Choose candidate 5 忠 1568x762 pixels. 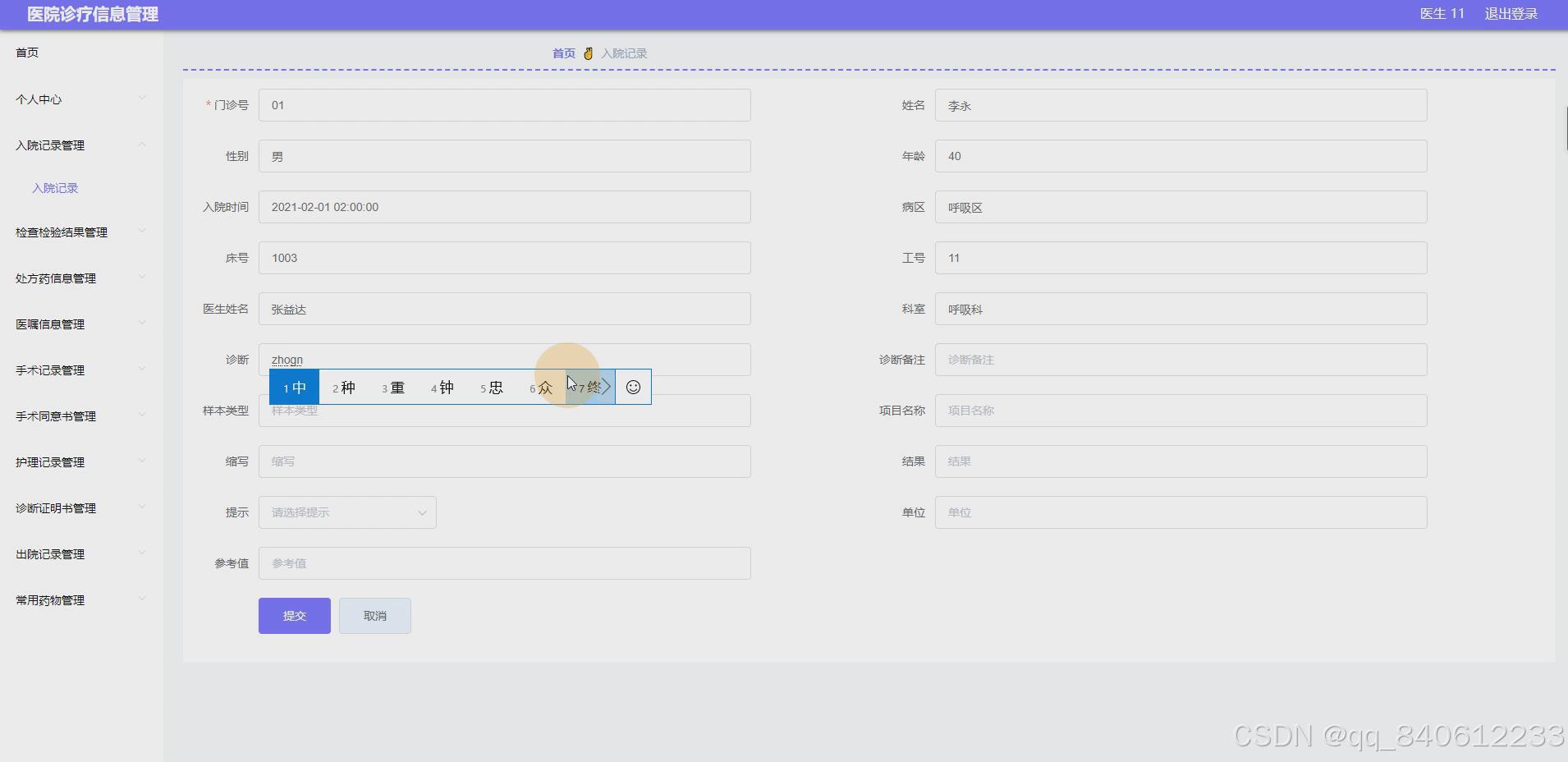coord(492,388)
